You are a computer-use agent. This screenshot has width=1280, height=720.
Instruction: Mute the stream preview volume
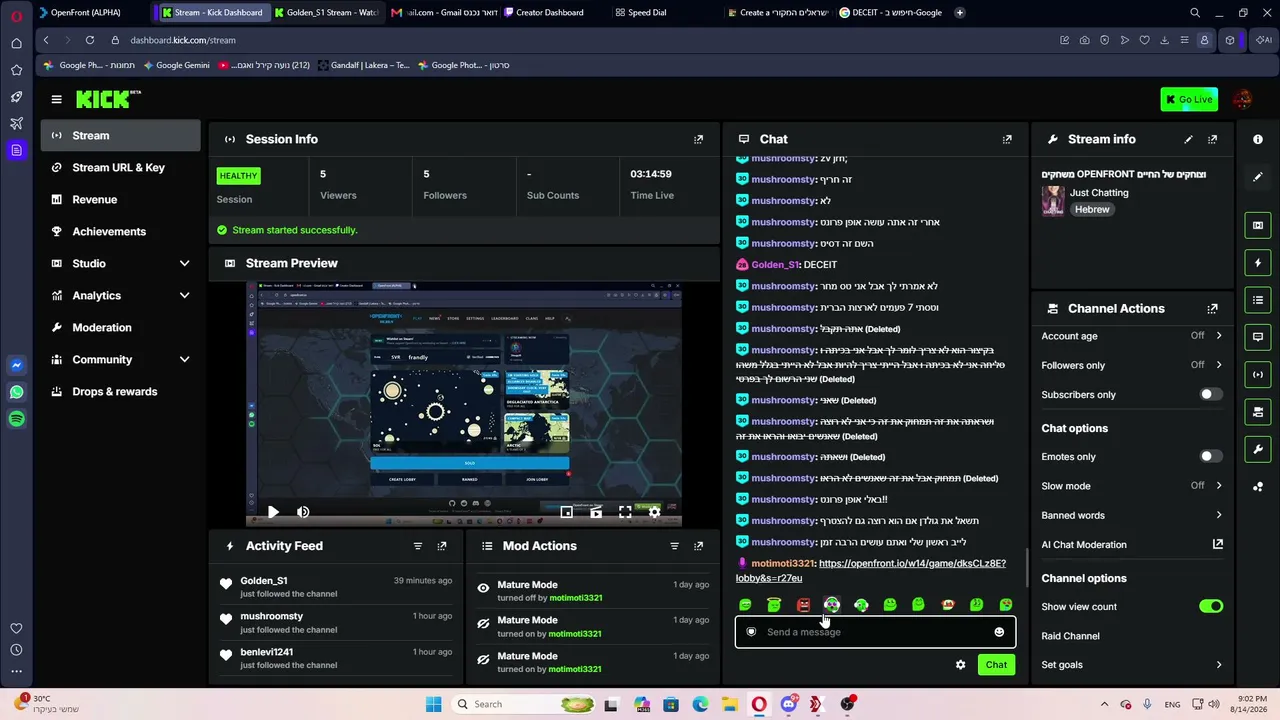click(x=303, y=512)
